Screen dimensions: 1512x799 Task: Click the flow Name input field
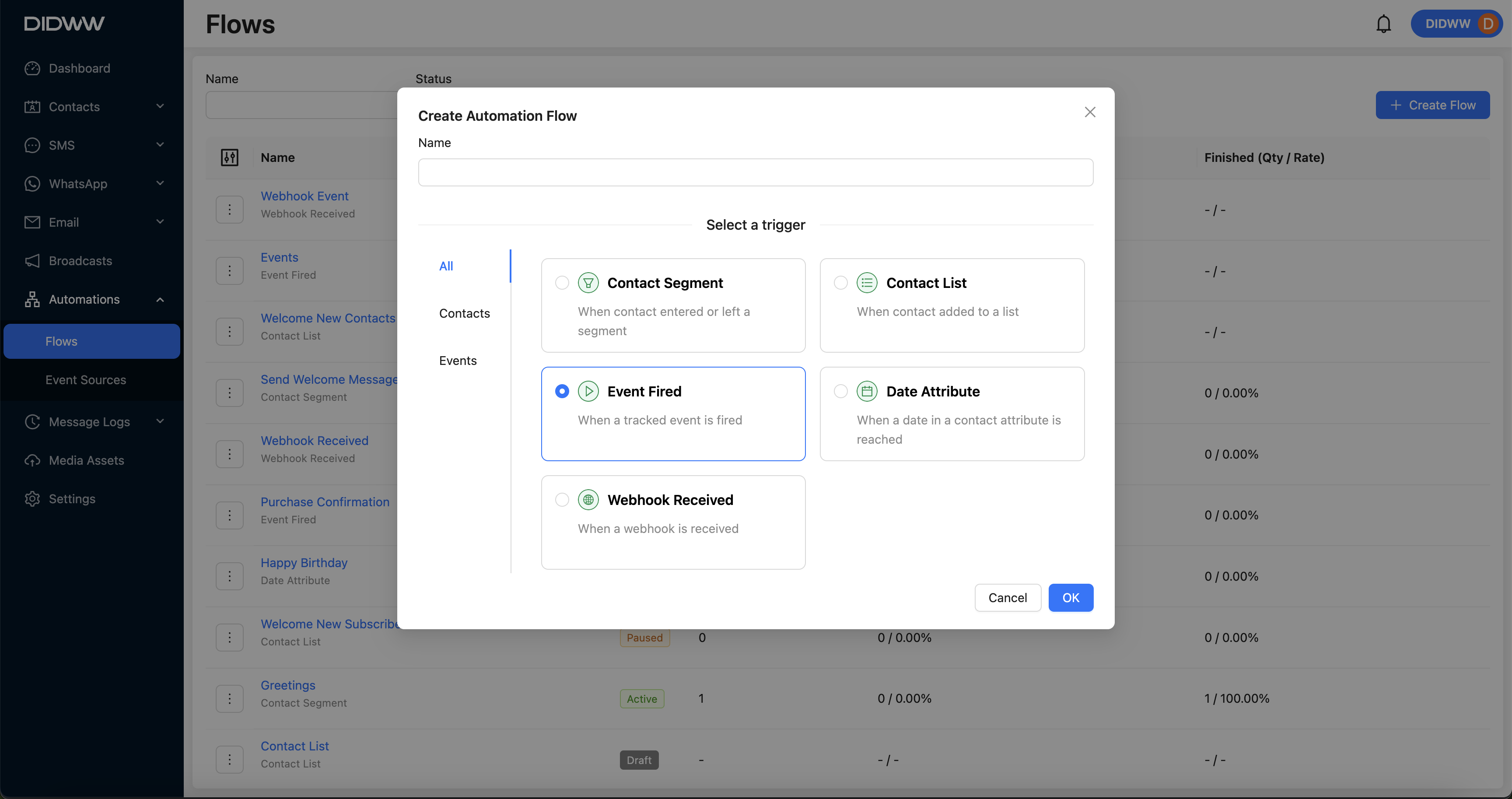pos(756,172)
